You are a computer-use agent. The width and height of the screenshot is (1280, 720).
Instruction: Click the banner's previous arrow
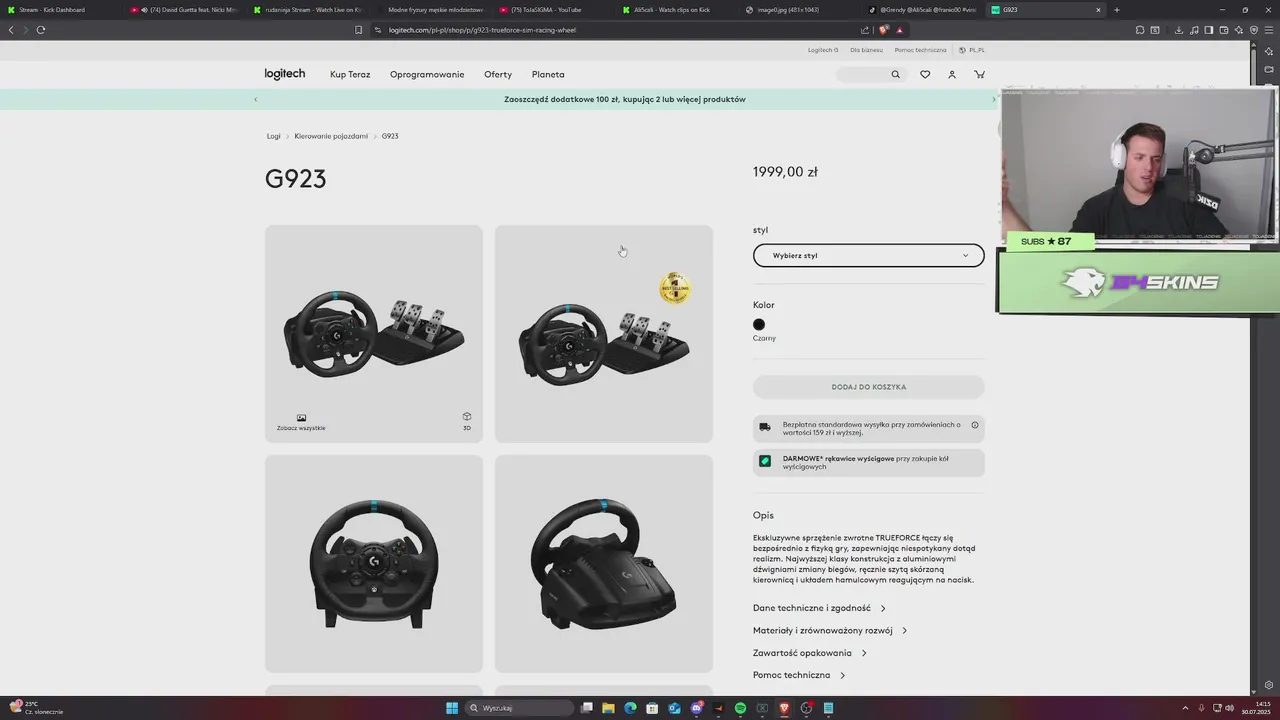click(x=255, y=99)
